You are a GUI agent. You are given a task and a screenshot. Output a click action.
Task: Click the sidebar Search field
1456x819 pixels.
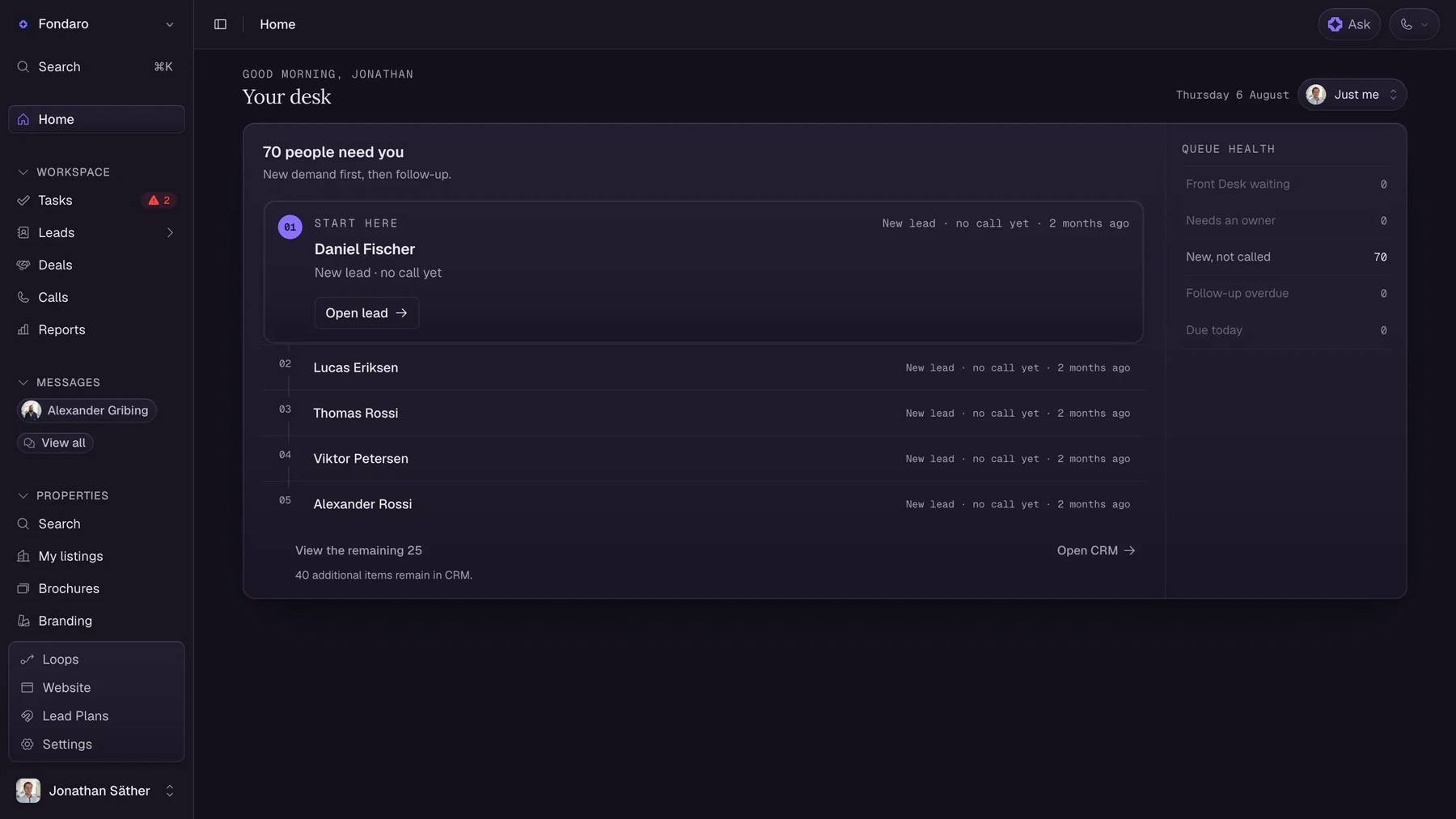(x=96, y=67)
